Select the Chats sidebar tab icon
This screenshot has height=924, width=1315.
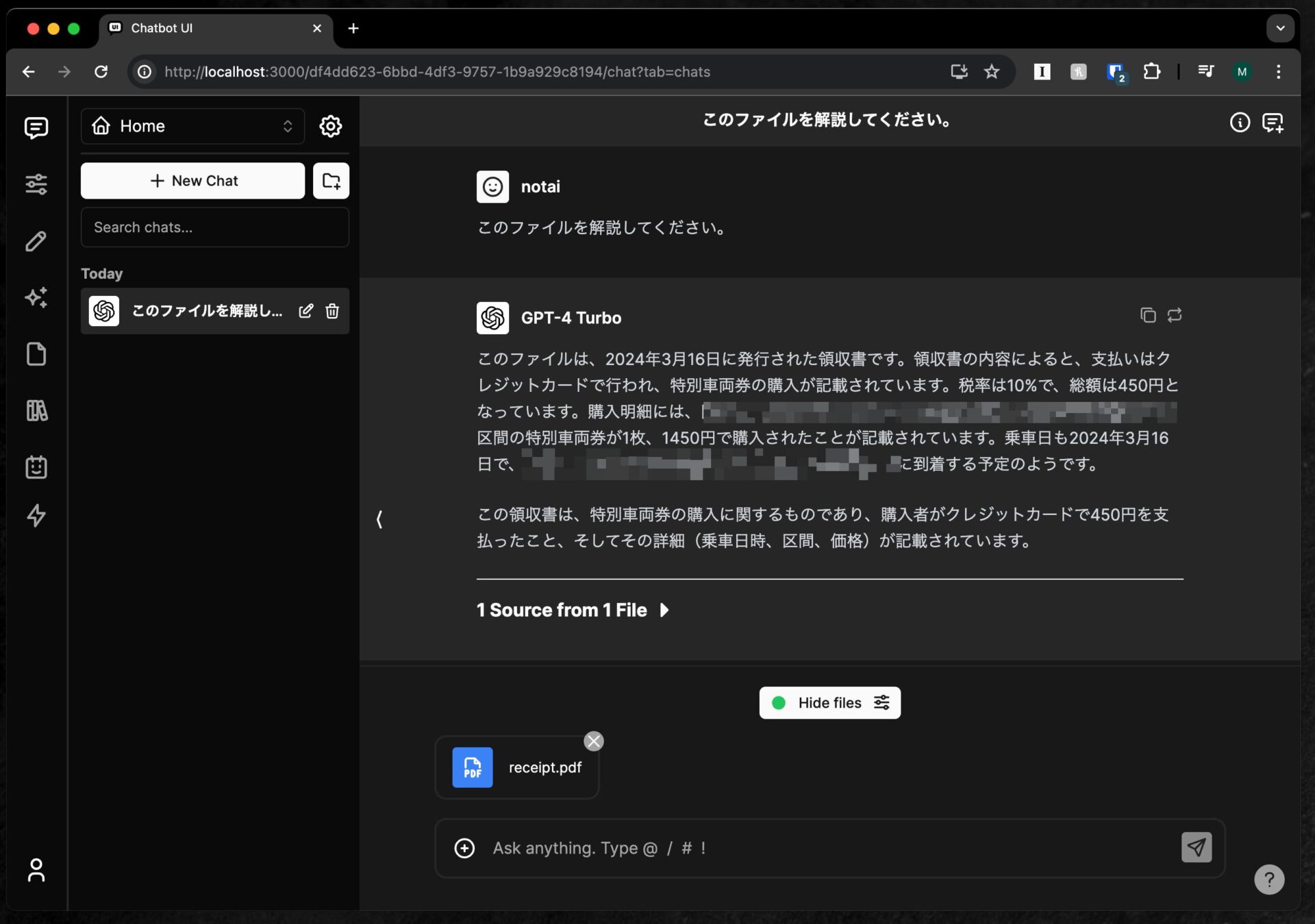36,127
